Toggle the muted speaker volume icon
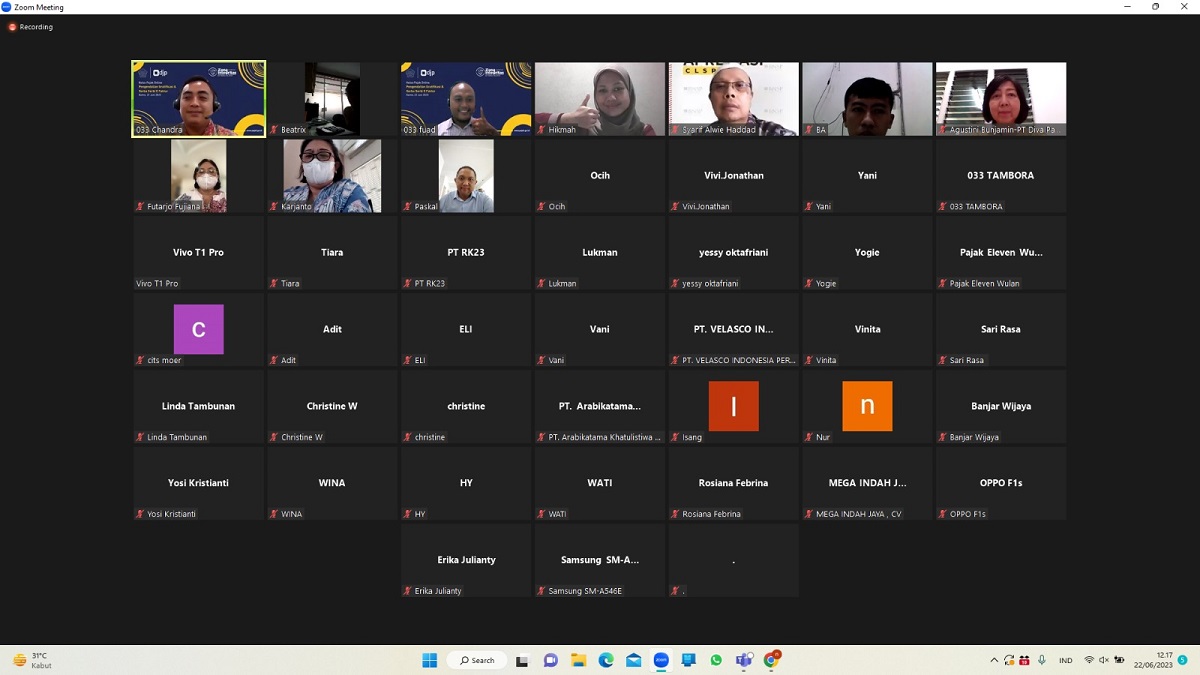This screenshot has width=1200, height=675. pyautogui.click(x=1104, y=660)
